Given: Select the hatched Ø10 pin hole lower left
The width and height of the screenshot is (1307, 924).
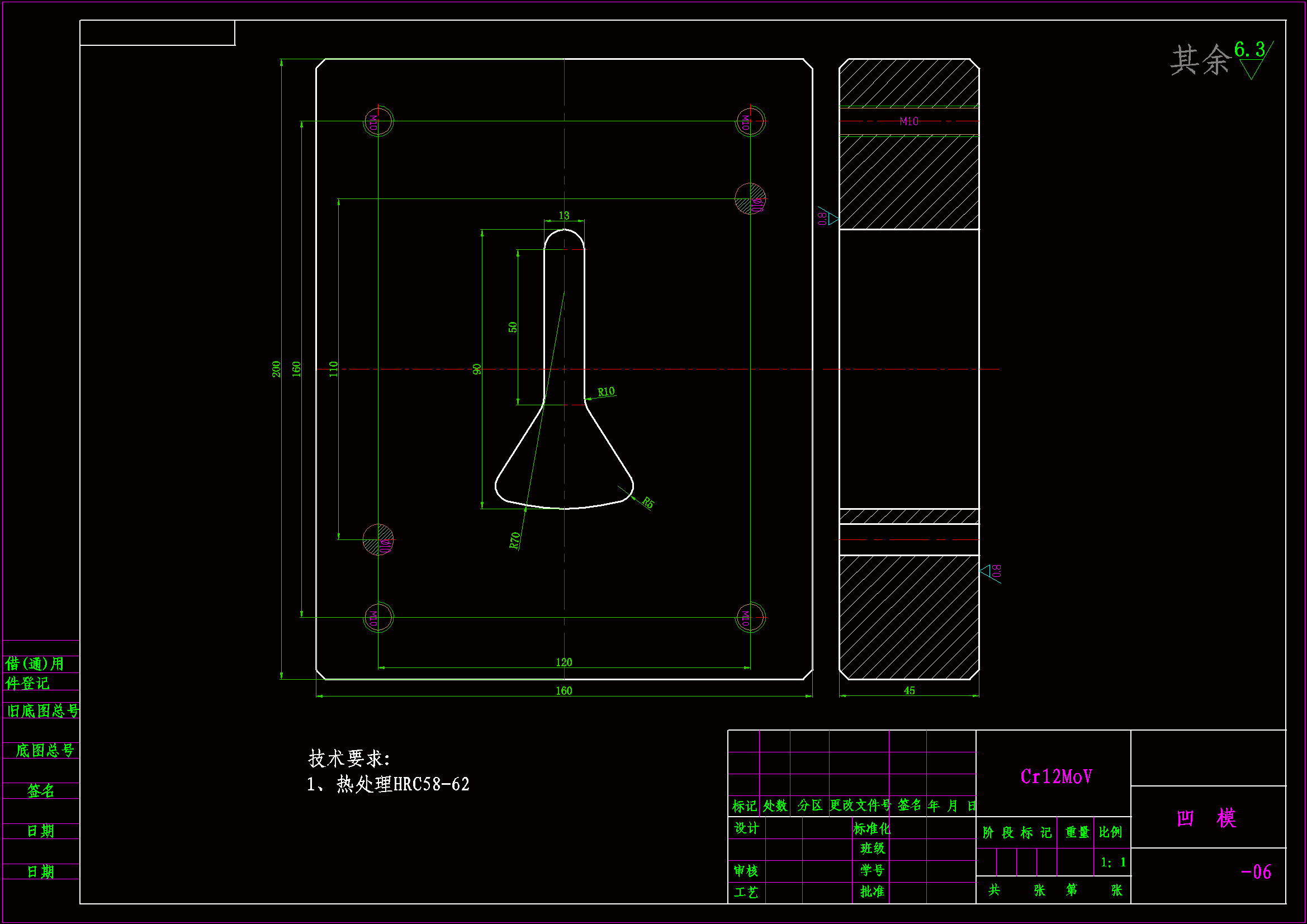Looking at the screenshot, I should (x=378, y=539).
